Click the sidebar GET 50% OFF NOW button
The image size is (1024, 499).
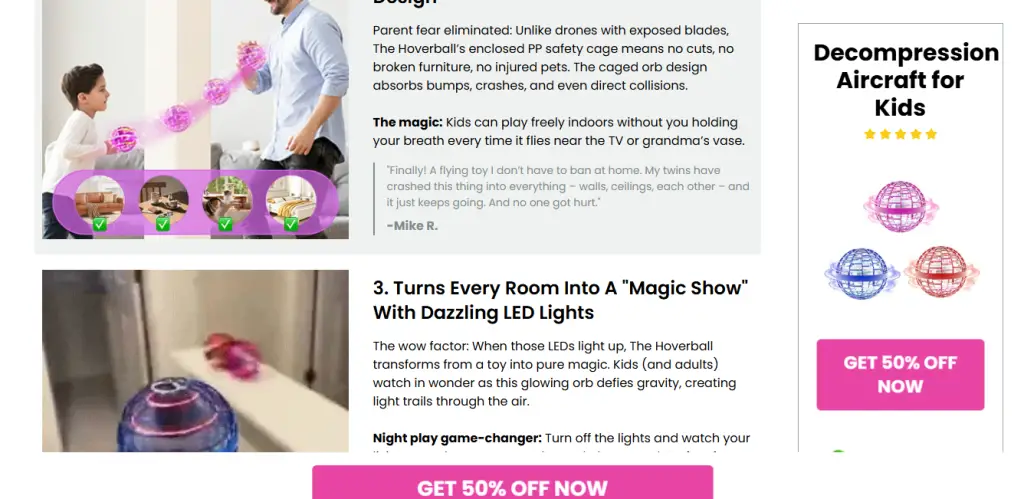900,374
